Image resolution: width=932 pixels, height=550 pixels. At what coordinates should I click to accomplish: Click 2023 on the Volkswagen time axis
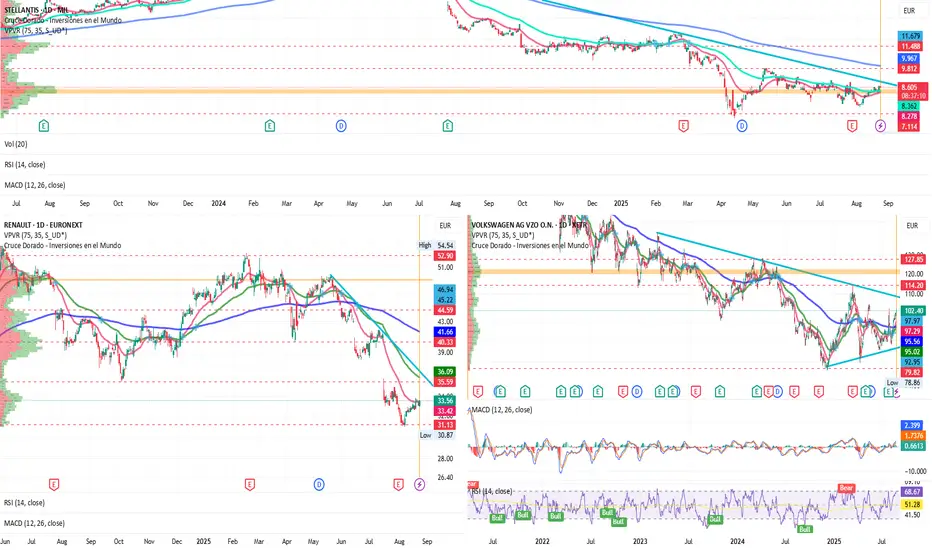point(640,541)
